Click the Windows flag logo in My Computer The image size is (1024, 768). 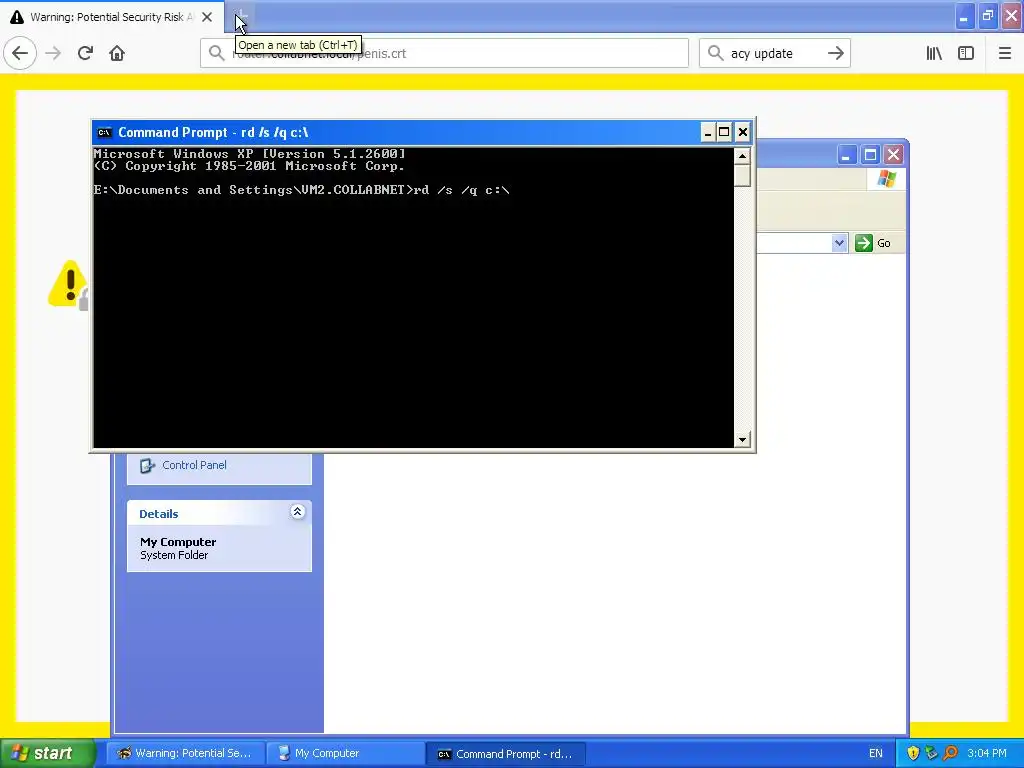click(887, 178)
